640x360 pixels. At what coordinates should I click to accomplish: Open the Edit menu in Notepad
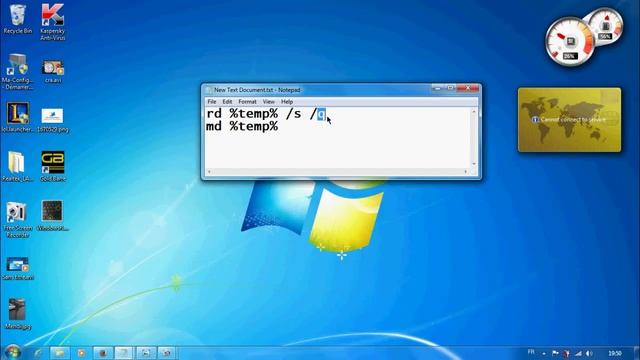click(227, 102)
